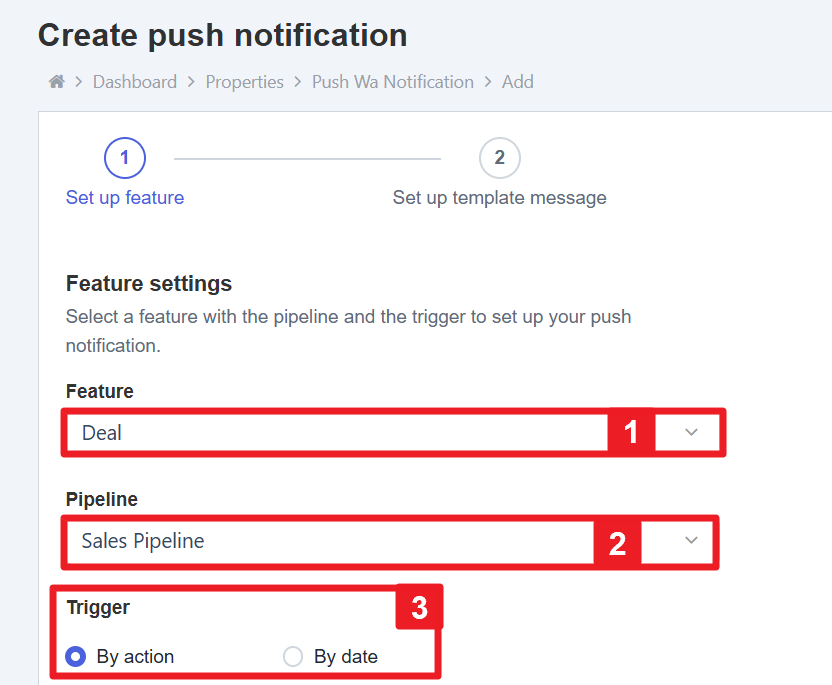This screenshot has width=832, height=685.
Task: Click the step 1 circle indicator
Action: pos(125,158)
